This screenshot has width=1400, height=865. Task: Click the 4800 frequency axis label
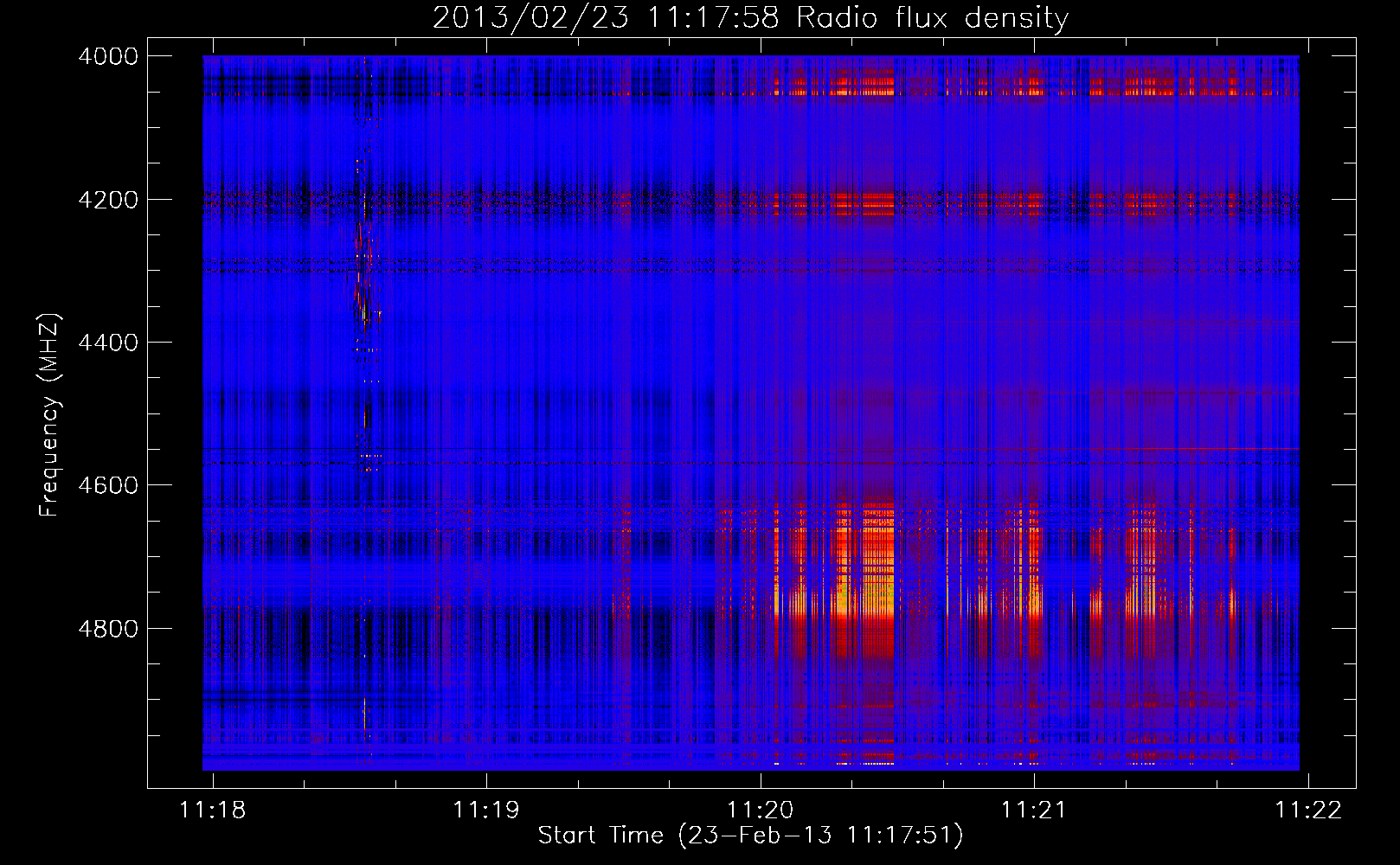click(108, 628)
